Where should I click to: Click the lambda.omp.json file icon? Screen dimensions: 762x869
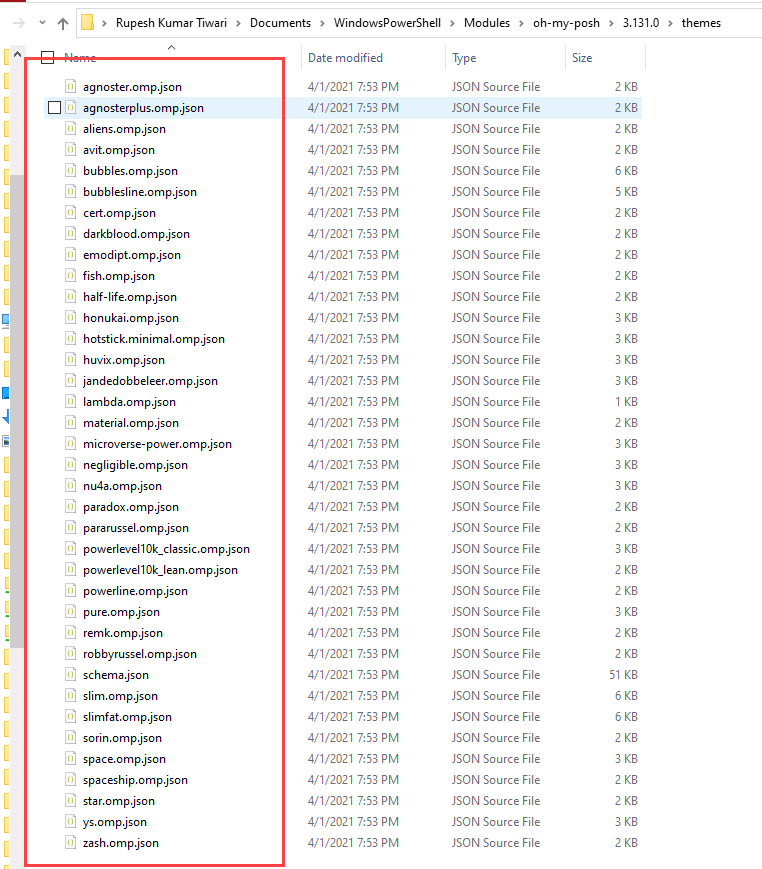[70, 402]
